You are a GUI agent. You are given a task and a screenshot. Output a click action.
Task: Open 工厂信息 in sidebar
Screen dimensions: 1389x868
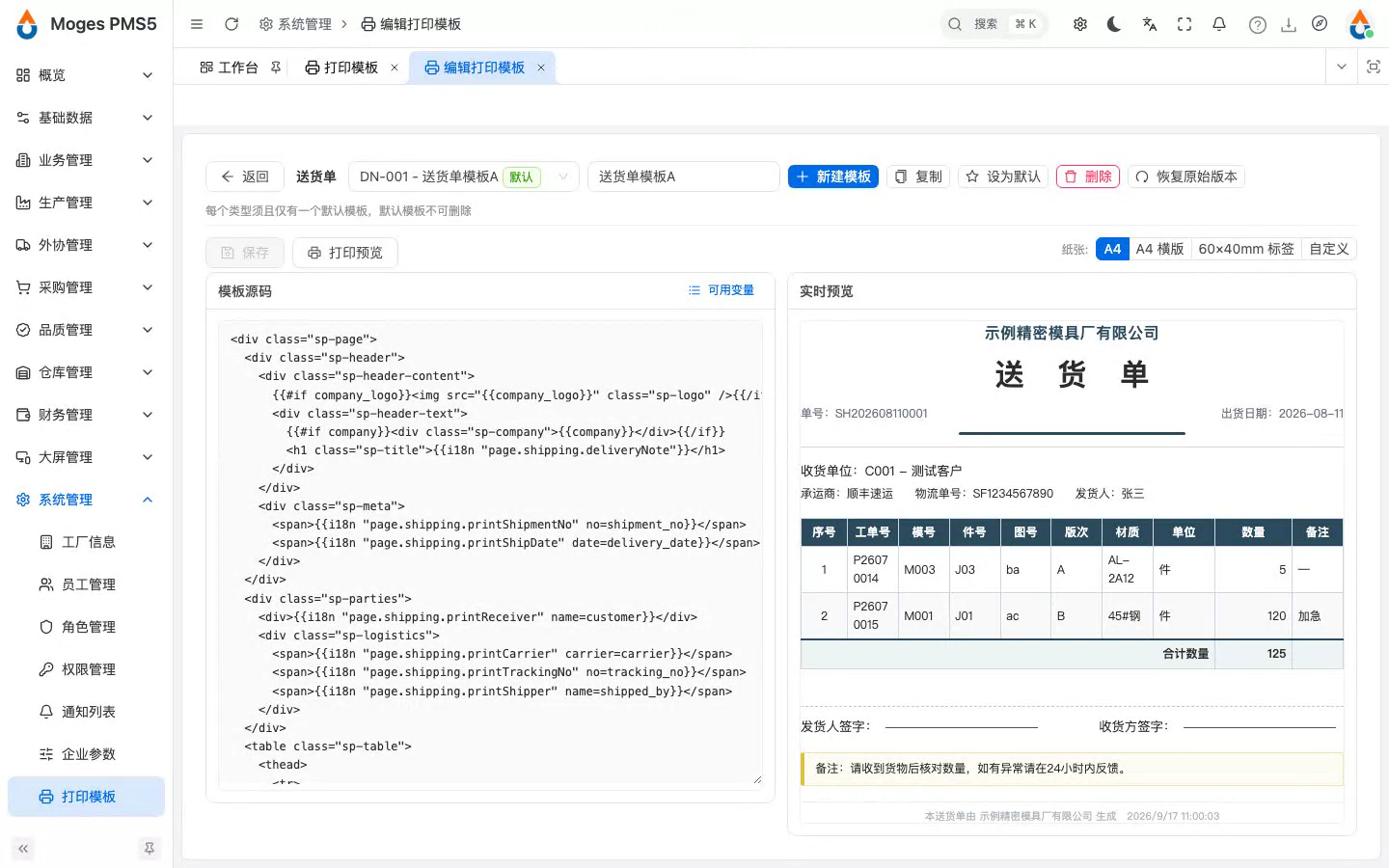point(85,542)
